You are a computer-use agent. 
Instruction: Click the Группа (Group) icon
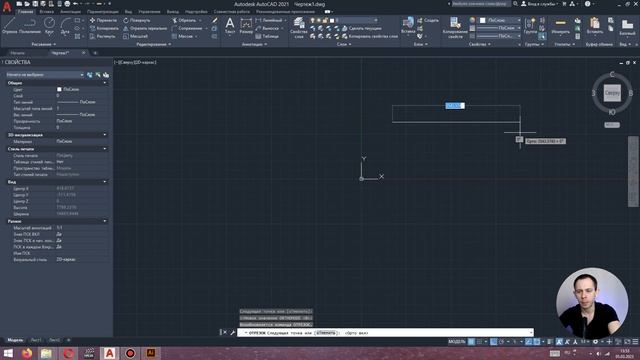[x=530, y=25]
